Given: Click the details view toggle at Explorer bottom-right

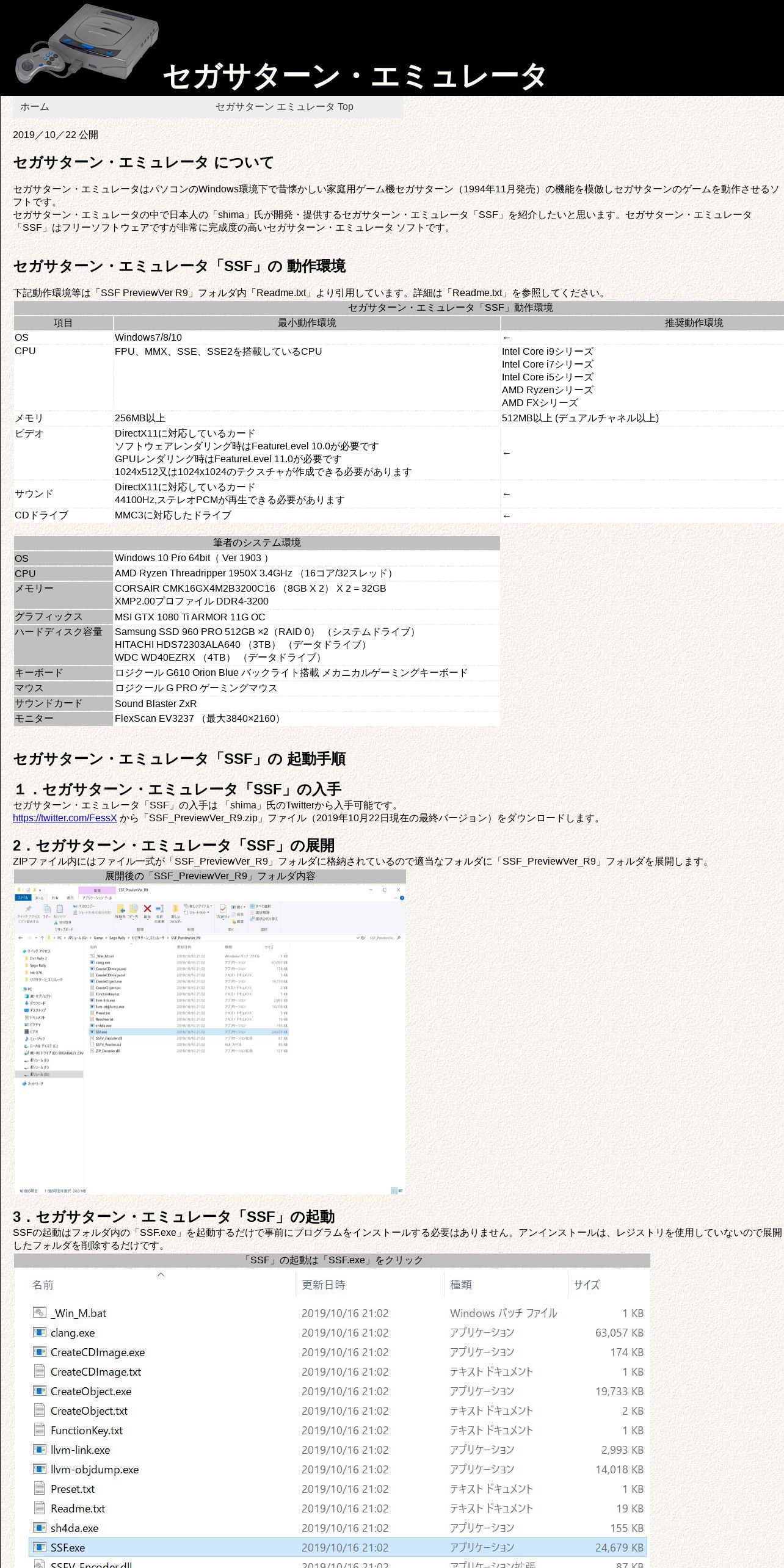Looking at the screenshot, I should coord(394,1191).
